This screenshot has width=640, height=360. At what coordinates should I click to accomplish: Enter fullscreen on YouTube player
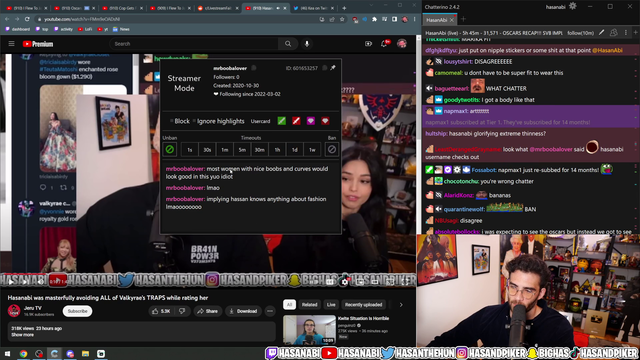pos(405,282)
